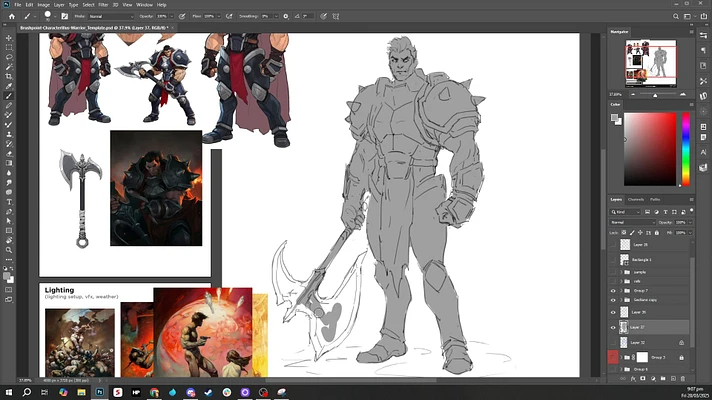The image size is (712, 400).
Task: Open the File menu
Action: (18, 5)
